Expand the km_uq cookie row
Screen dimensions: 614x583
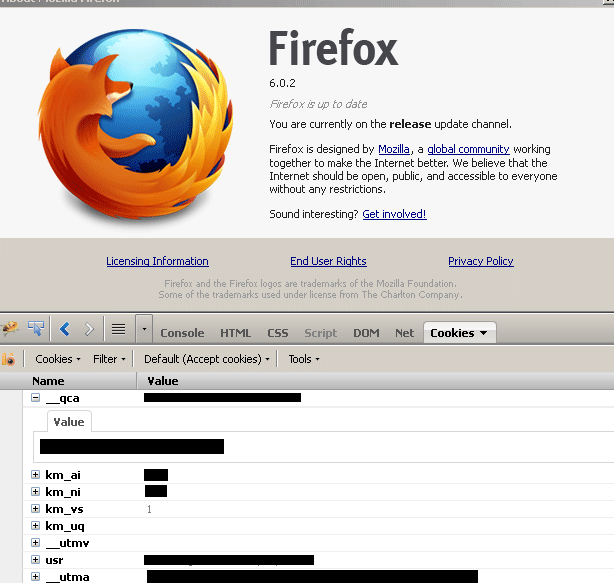(x=35, y=525)
